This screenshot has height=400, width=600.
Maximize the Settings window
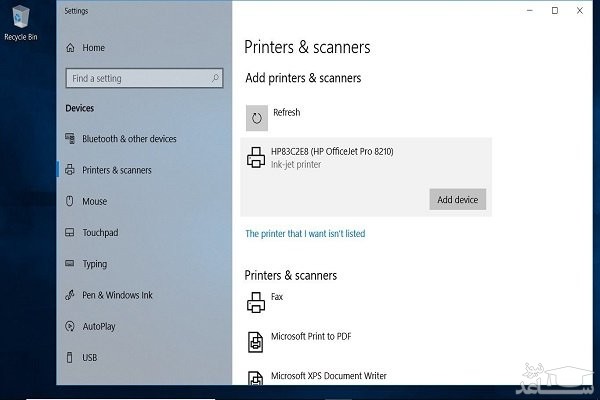click(x=555, y=10)
